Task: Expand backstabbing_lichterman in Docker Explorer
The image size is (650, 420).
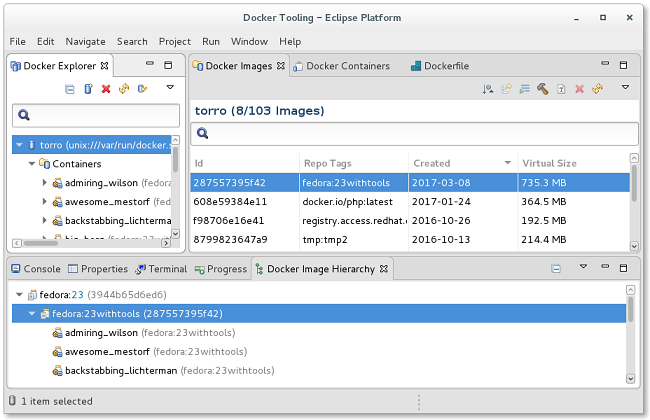Action: pos(44,220)
